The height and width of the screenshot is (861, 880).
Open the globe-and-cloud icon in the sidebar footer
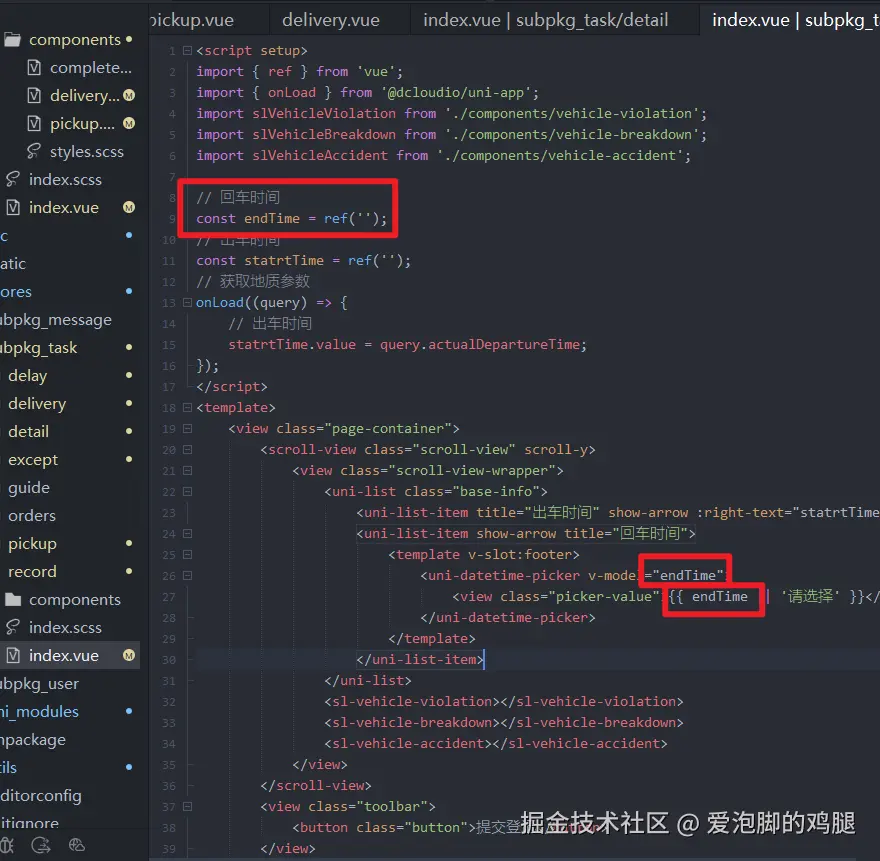pos(76,845)
